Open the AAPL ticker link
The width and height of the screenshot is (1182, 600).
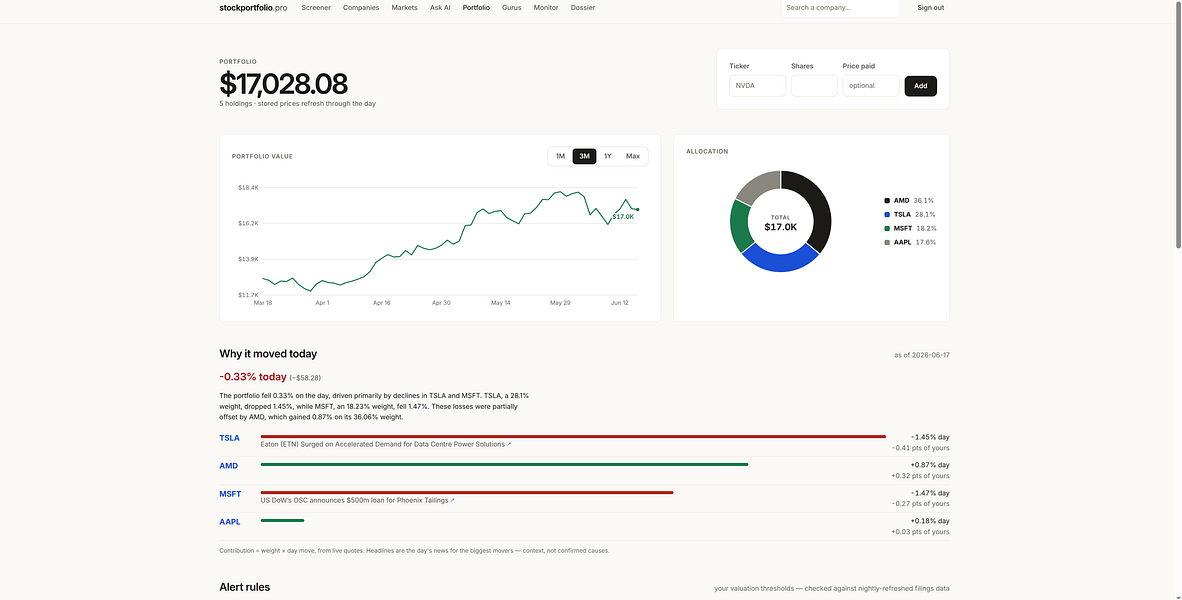pos(230,522)
